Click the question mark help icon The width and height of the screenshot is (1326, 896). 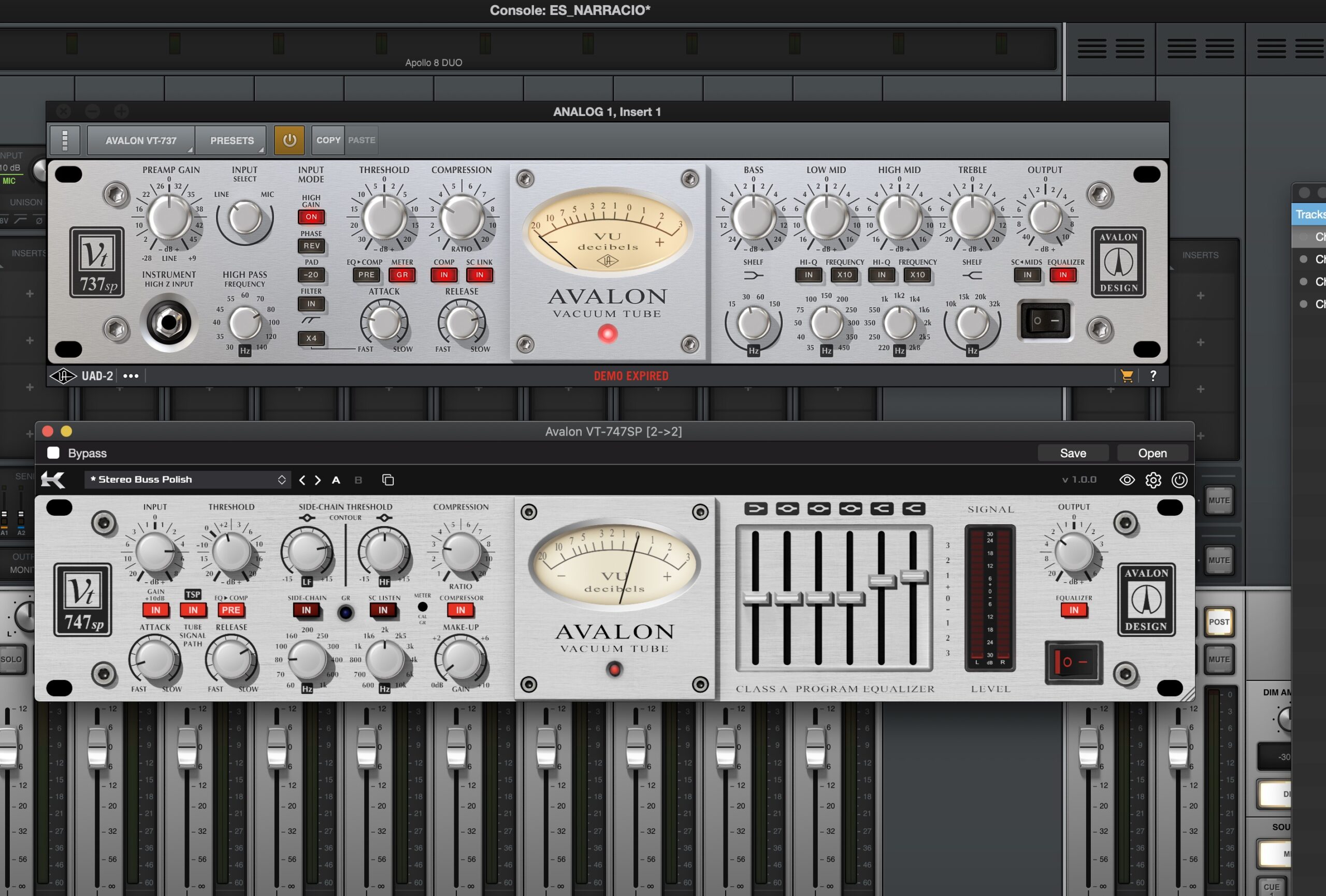[1153, 376]
